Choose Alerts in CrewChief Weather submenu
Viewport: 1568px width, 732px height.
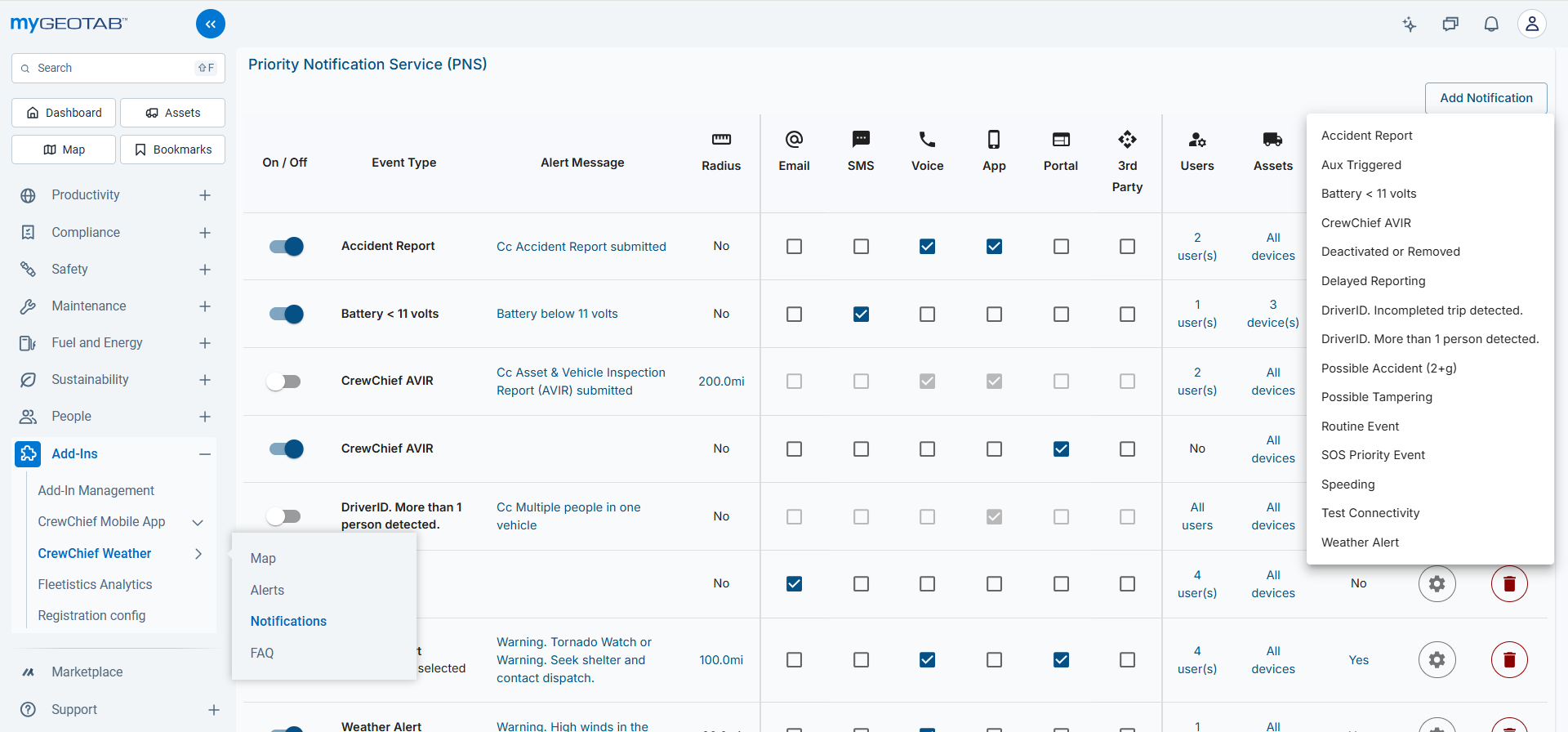point(267,590)
